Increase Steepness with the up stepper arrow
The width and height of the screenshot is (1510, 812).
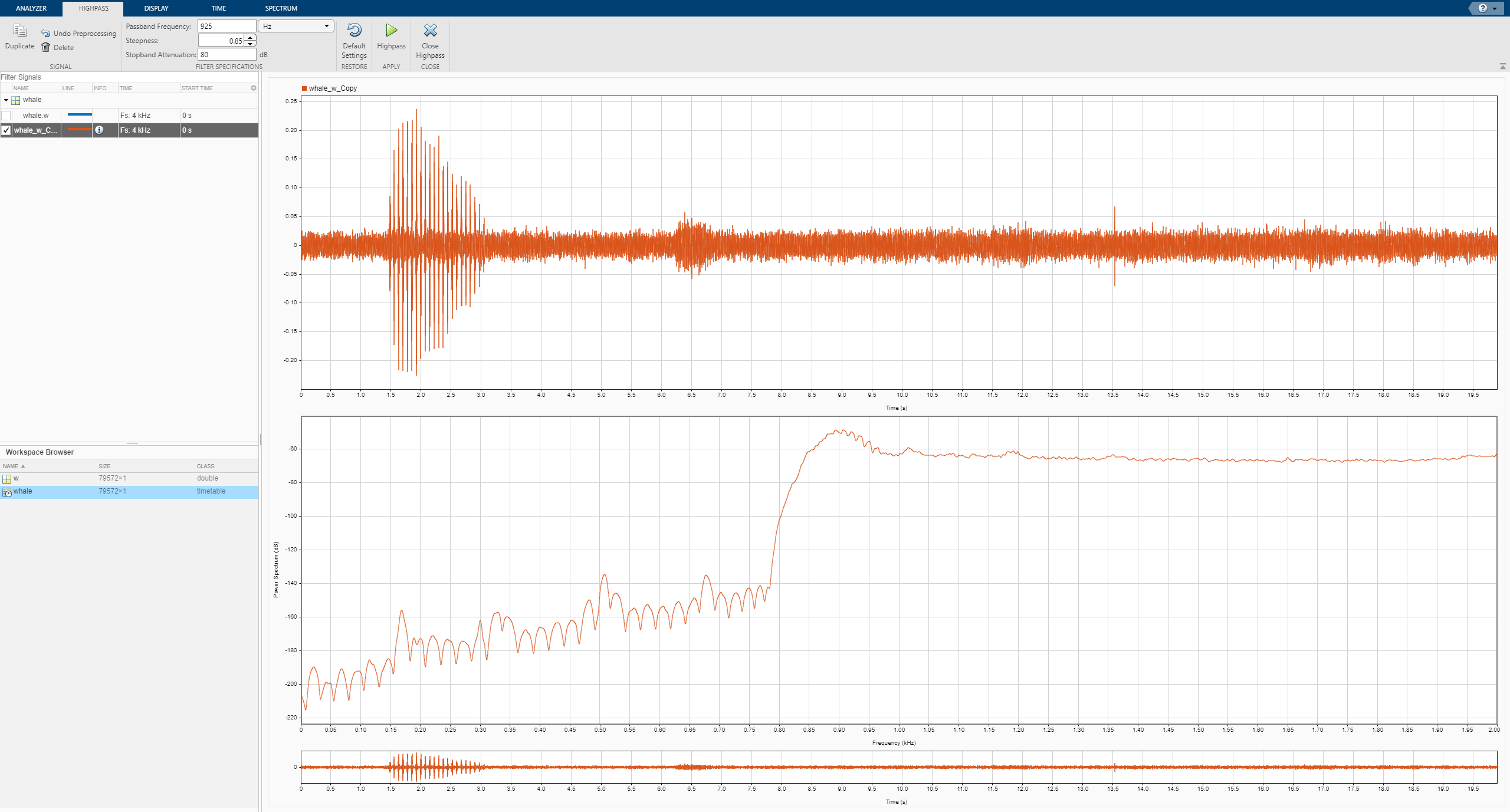click(251, 38)
